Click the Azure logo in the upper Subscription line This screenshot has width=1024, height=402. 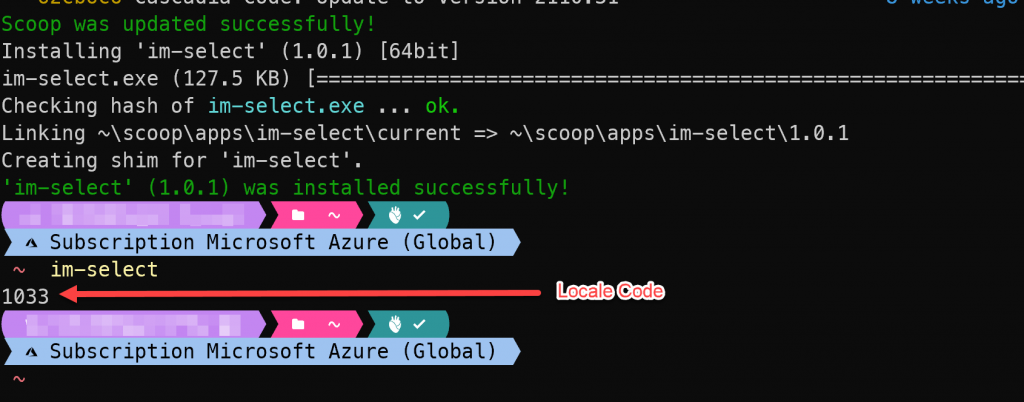click(x=31, y=243)
